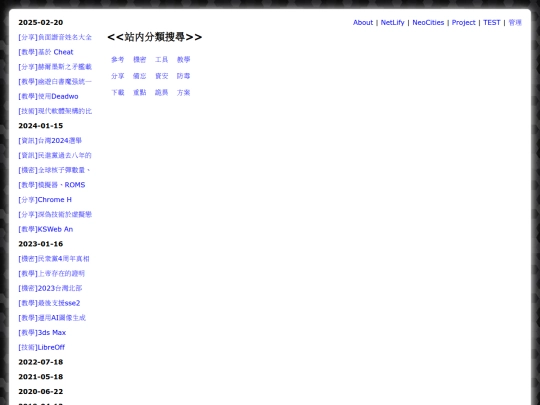
Task: Open the [技術]LibreOff article link
Action: (42, 347)
